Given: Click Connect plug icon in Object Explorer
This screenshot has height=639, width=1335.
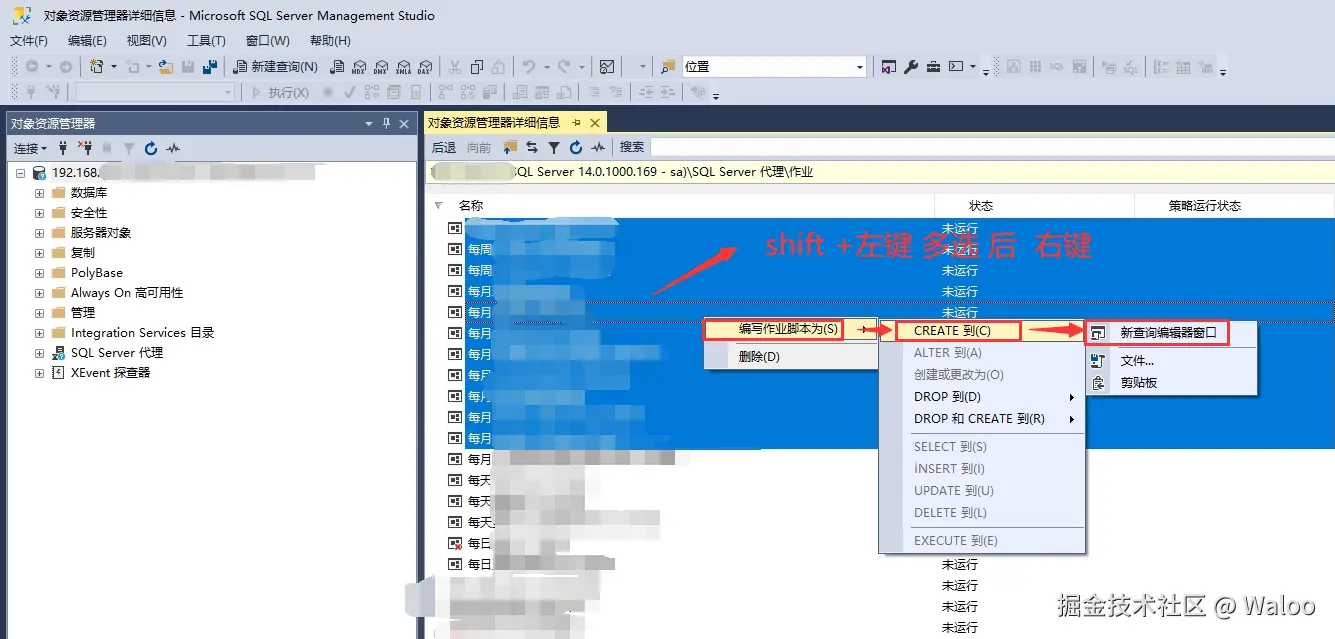Looking at the screenshot, I should 64,148.
